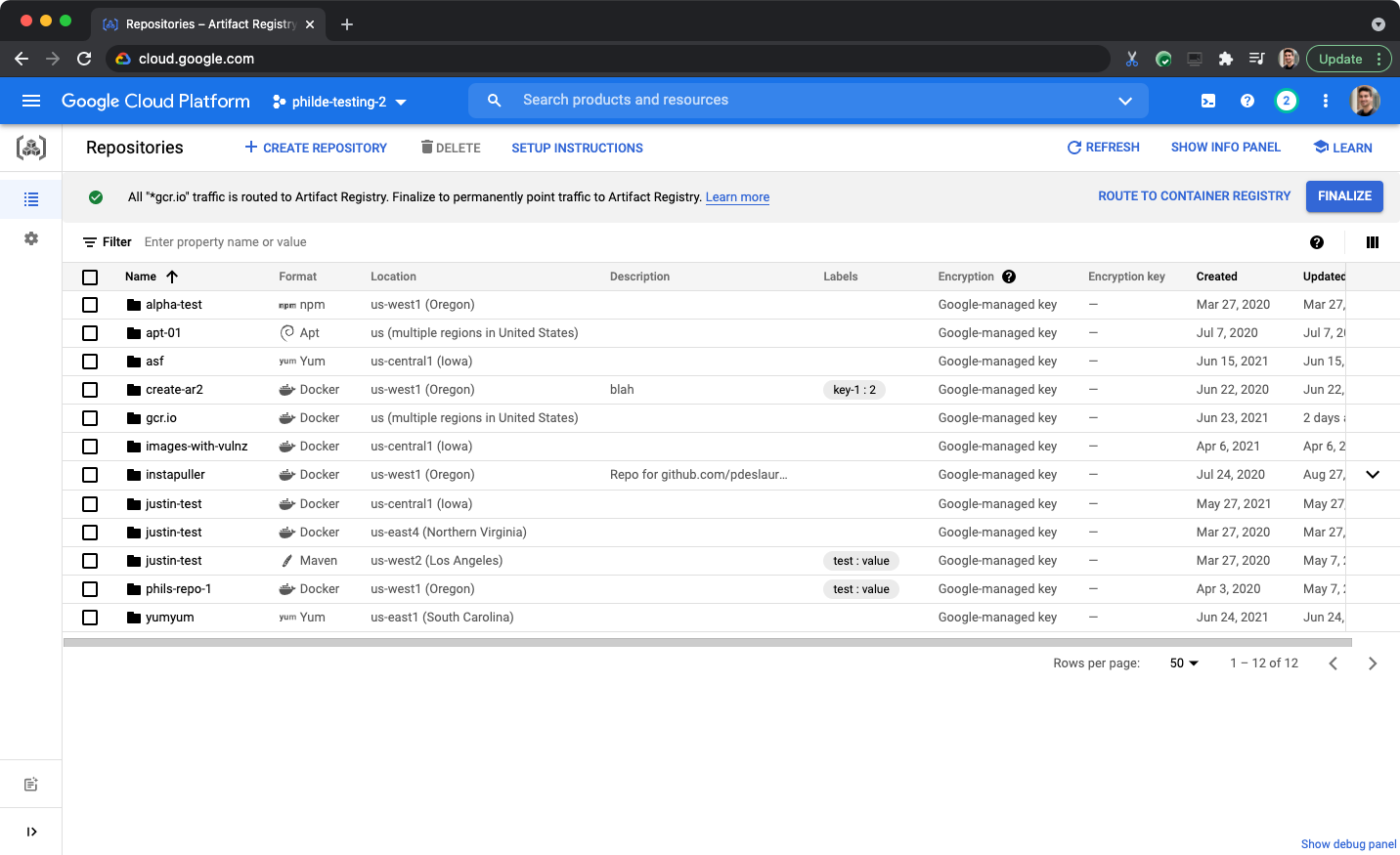Click the key-1 : 2 label chip

[854, 390]
